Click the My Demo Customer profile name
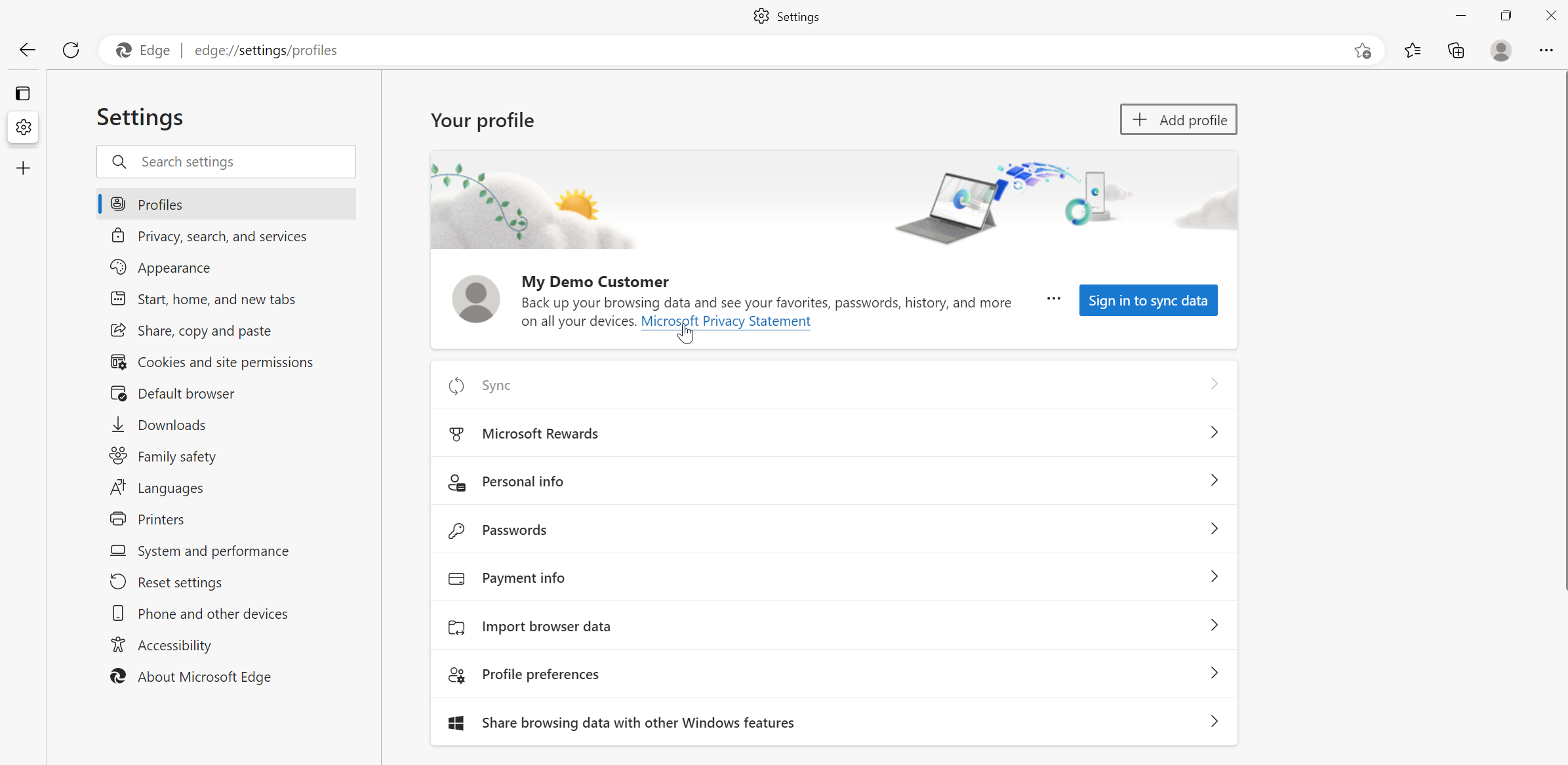 pyautogui.click(x=595, y=282)
